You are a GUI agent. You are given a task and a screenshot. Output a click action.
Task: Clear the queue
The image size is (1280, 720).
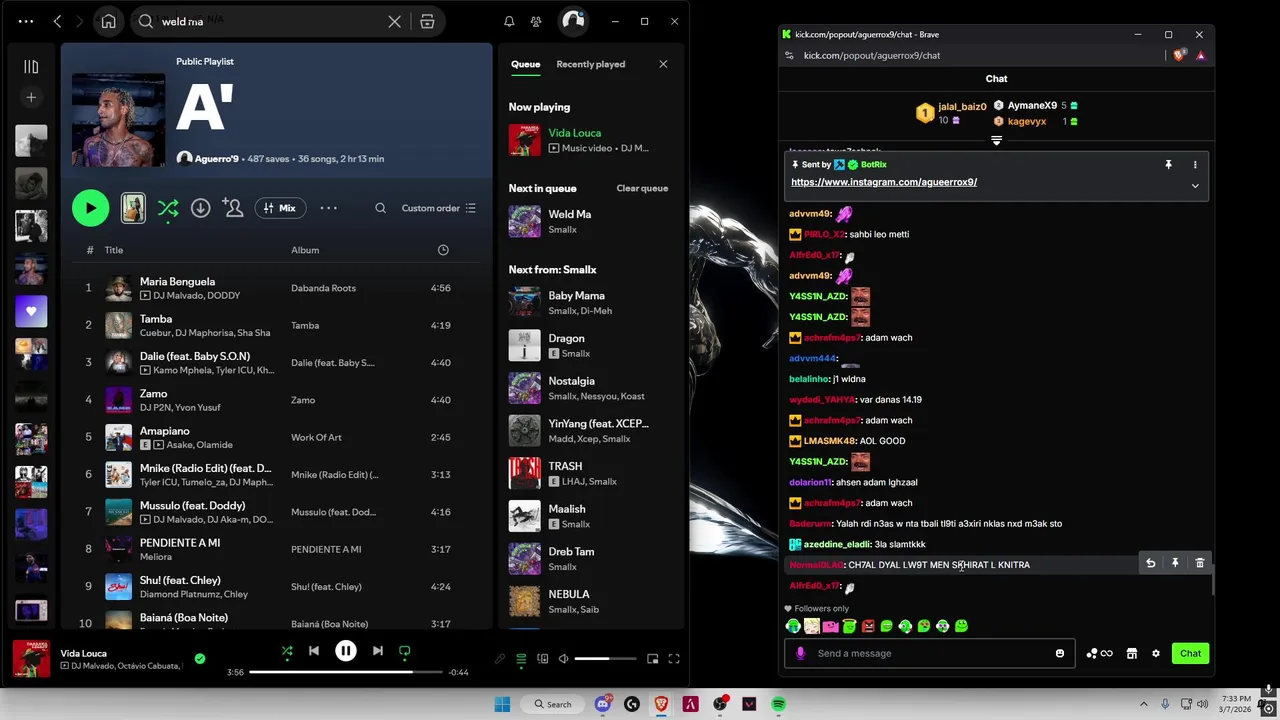[x=642, y=188]
